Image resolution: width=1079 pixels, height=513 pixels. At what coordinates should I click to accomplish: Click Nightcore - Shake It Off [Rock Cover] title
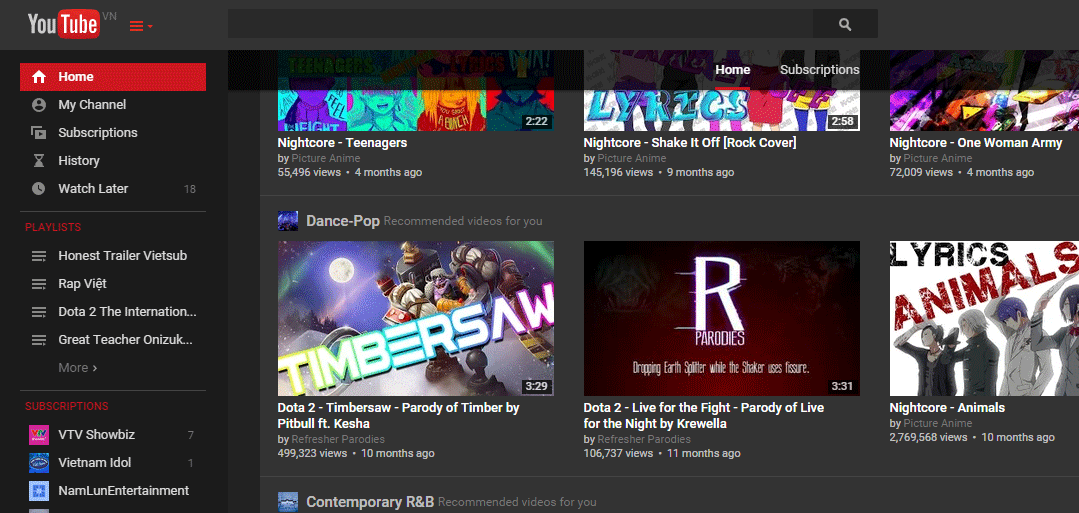(690, 143)
